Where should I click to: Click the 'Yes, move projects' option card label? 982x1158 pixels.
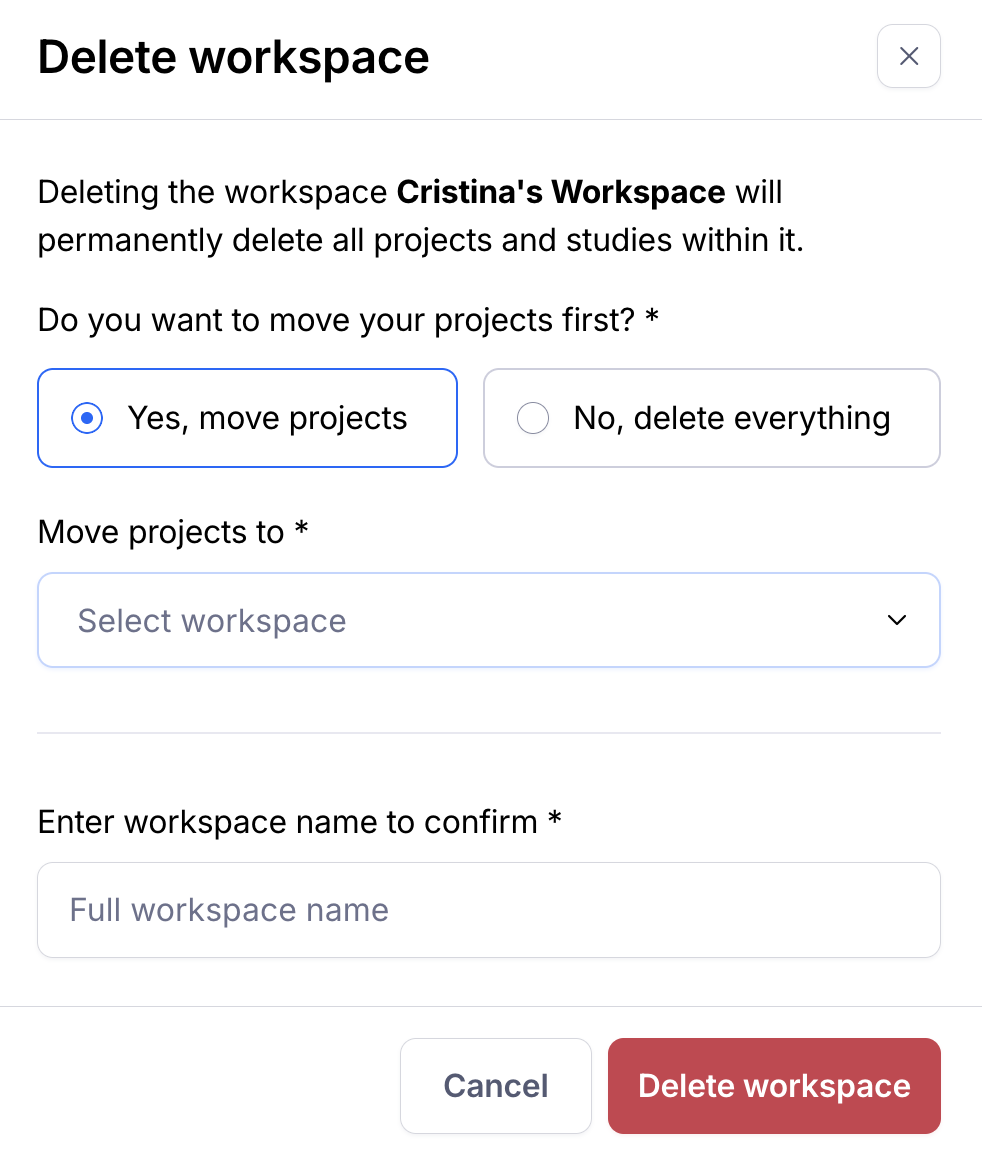click(x=267, y=418)
